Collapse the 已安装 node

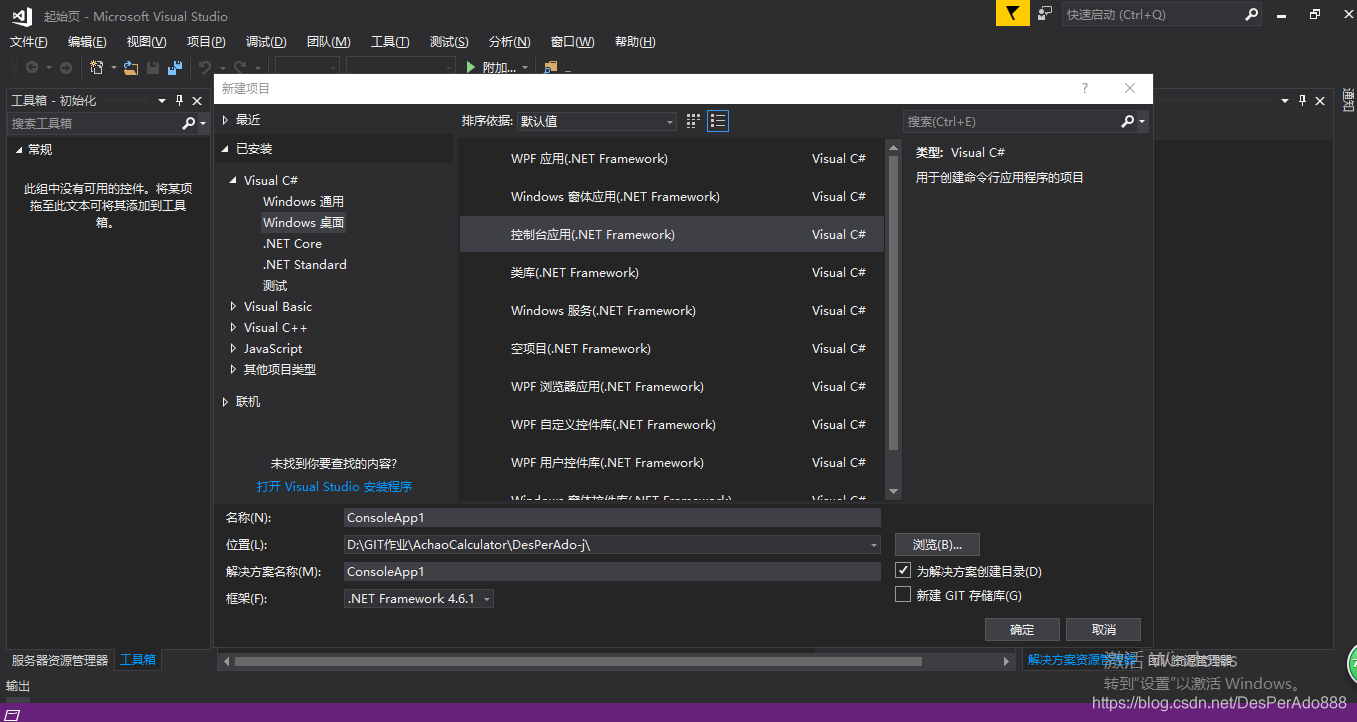(225, 149)
